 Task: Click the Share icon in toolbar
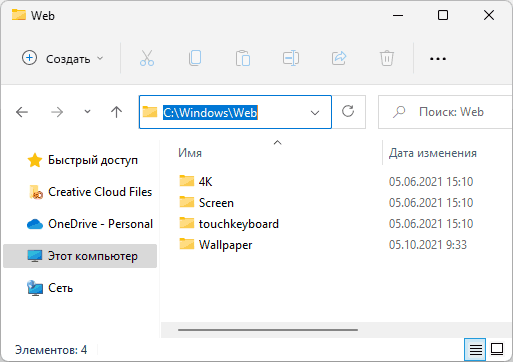coord(339,58)
